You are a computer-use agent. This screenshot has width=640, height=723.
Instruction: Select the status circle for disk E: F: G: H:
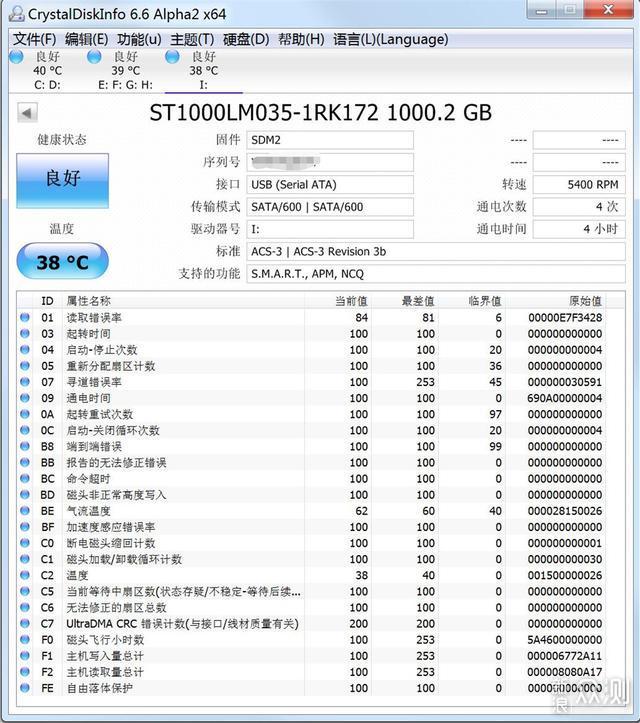click(94, 57)
